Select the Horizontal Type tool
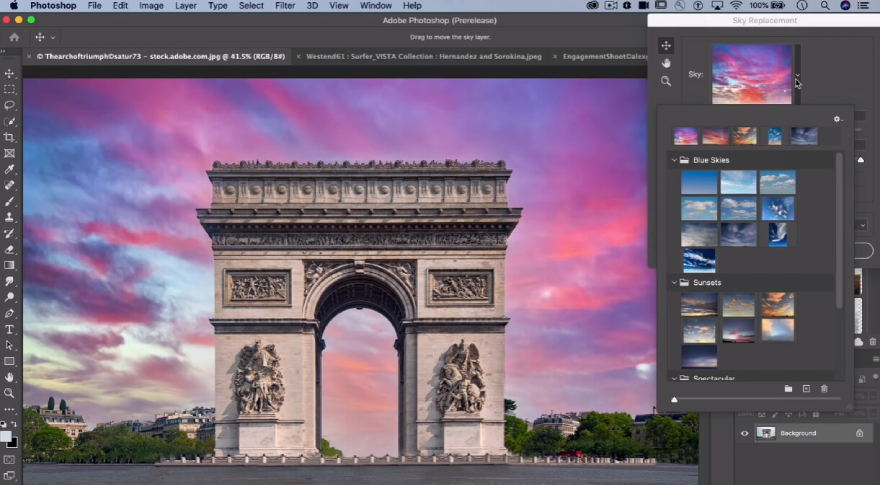The image size is (880, 485). pyautogui.click(x=10, y=329)
